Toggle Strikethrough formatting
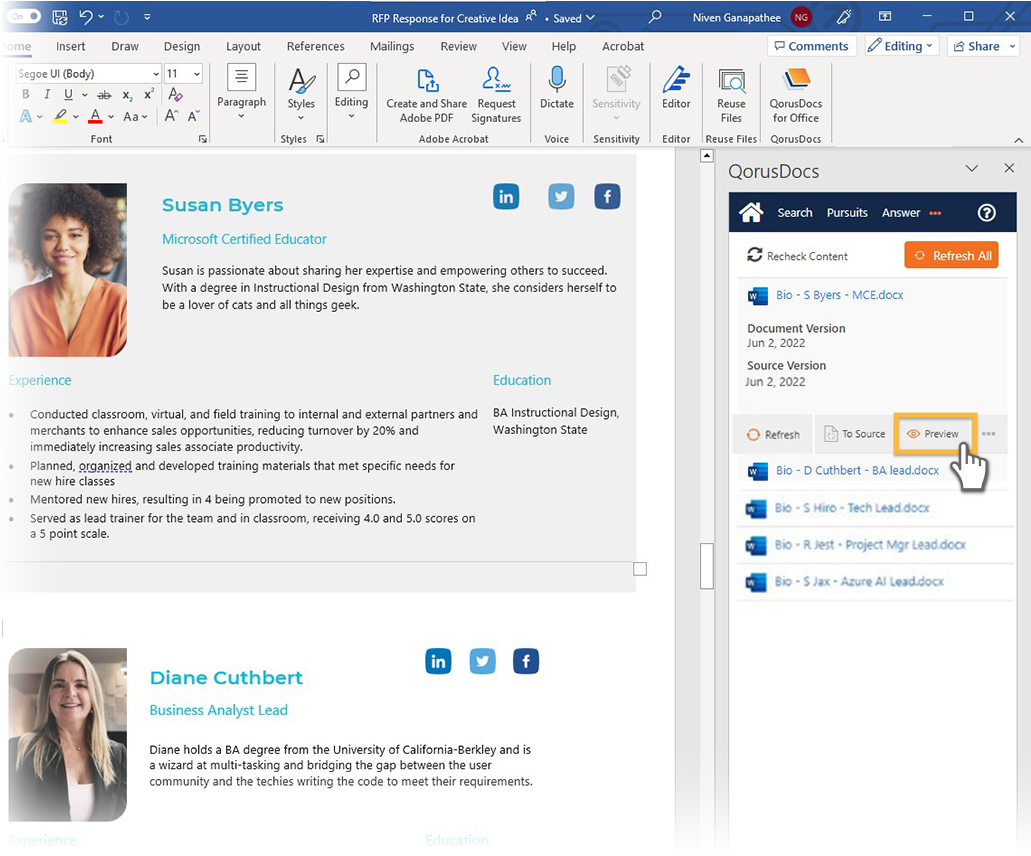Image resolution: width=1031 pixels, height=856 pixels. [104, 95]
